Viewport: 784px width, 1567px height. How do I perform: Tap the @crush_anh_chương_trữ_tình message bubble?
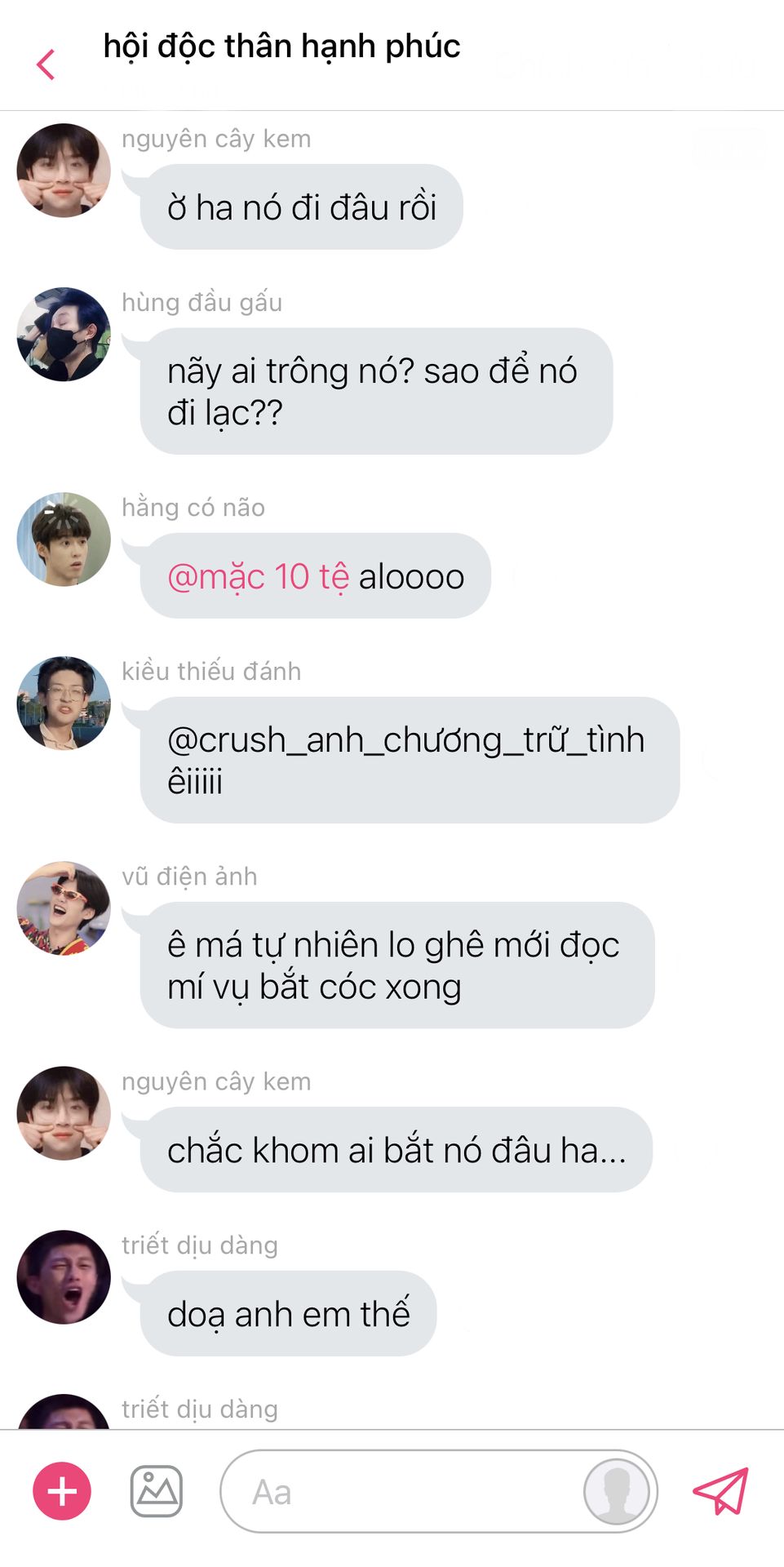pos(410,760)
